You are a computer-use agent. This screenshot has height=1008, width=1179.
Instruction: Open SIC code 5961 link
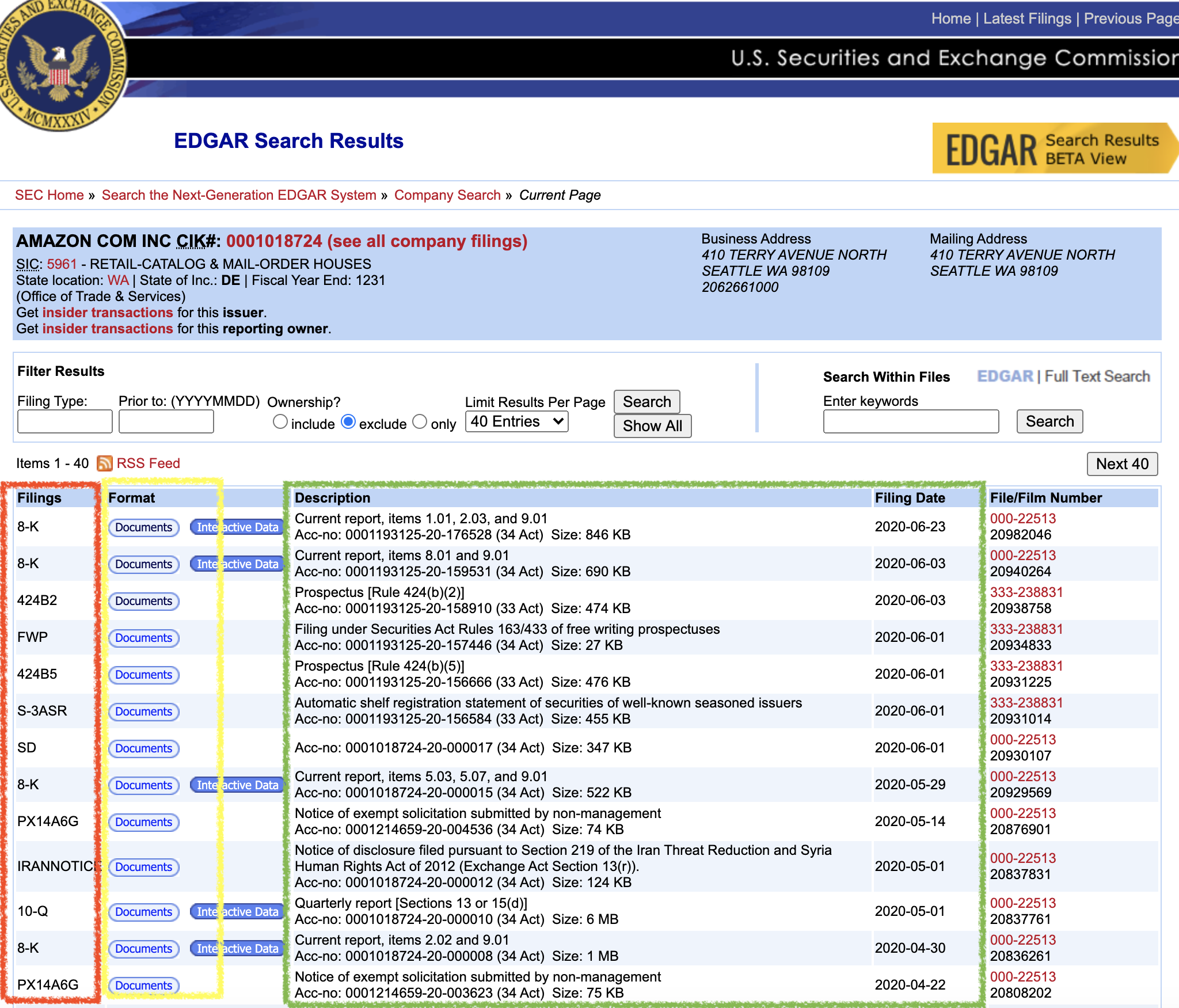coord(62,264)
